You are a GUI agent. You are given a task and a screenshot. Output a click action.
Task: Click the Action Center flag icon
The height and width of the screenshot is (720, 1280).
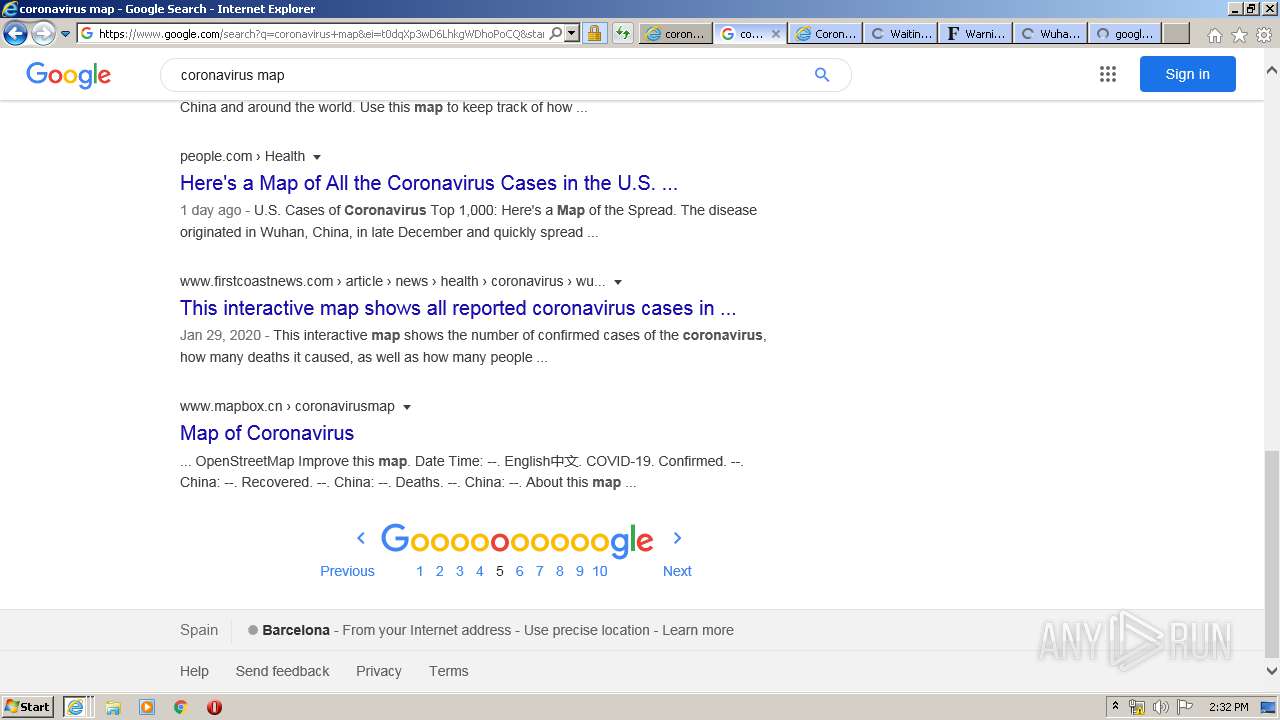pyautogui.click(x=1185, y=707)
